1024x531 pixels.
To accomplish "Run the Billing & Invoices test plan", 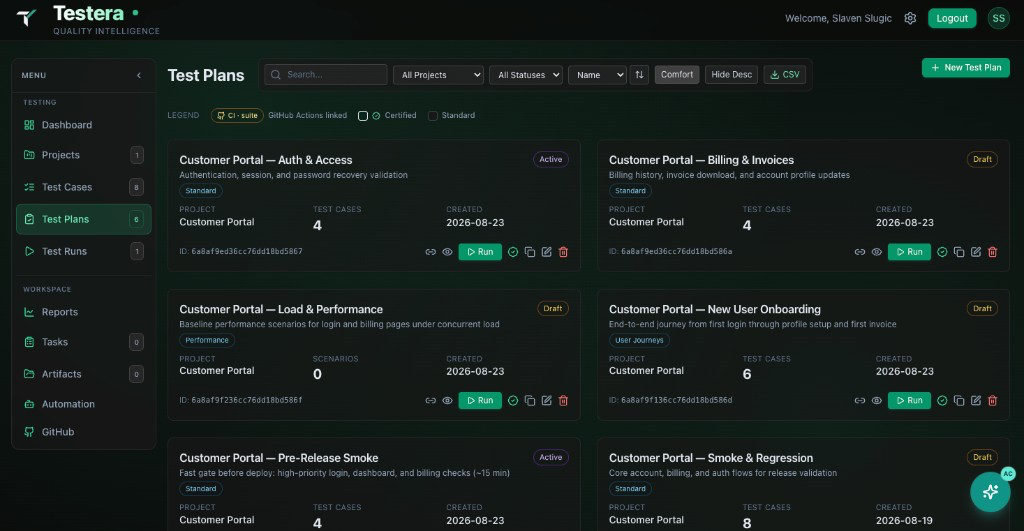I will click(909, 252).
